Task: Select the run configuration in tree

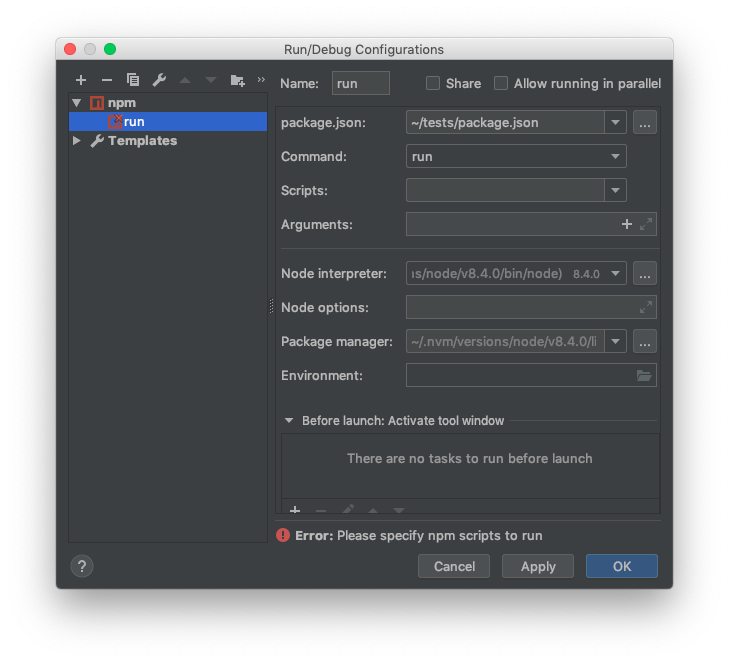Action: pyautogui.click(x=134, y=122)
